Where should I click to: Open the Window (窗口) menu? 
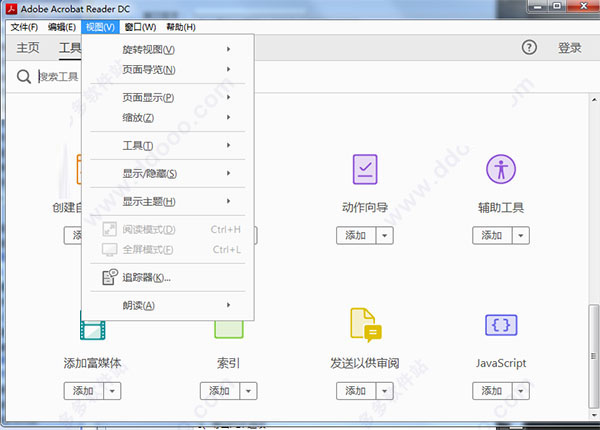pyautogui.click(x=140, y=27)
